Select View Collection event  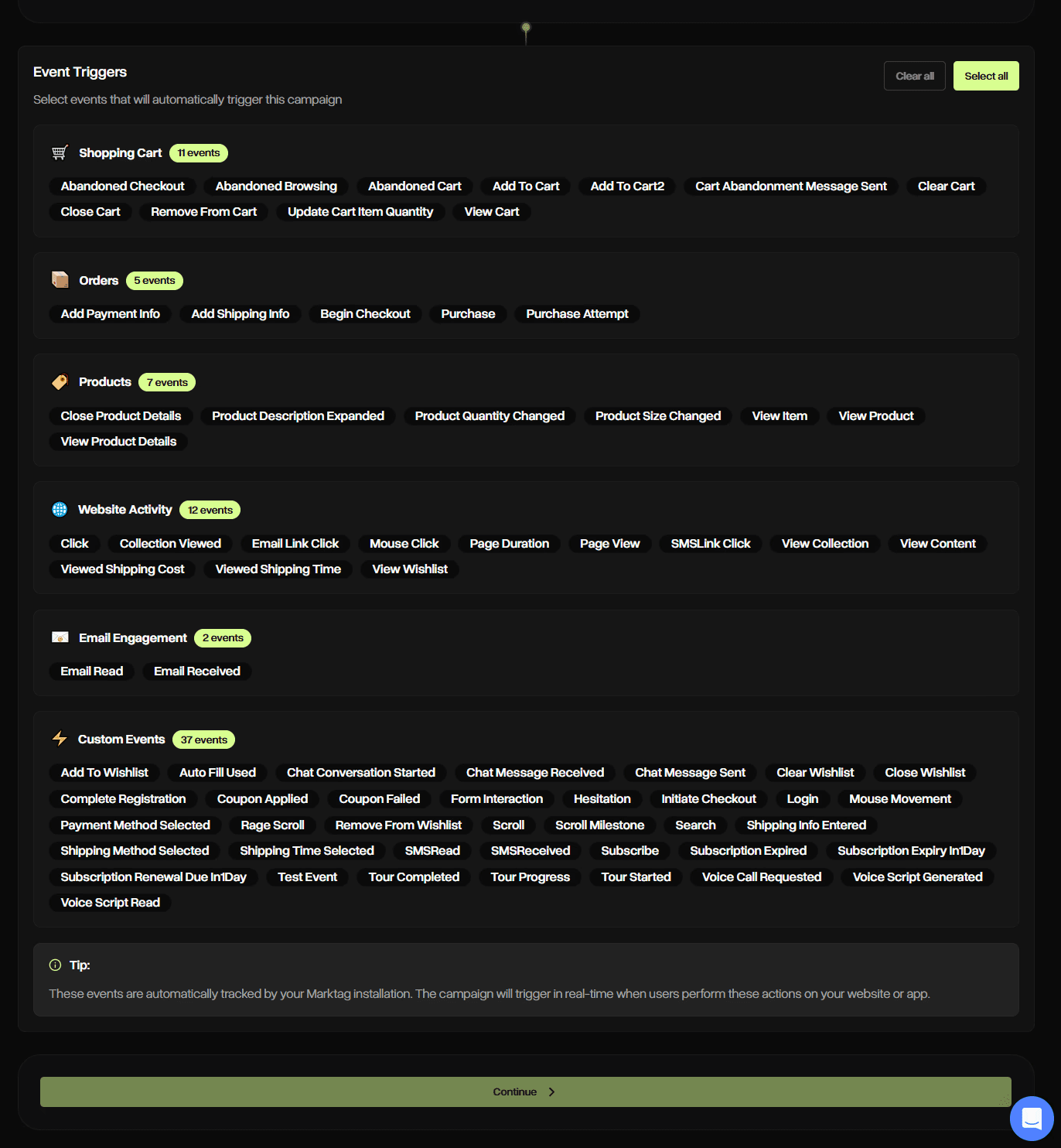(x=825, y=544)
